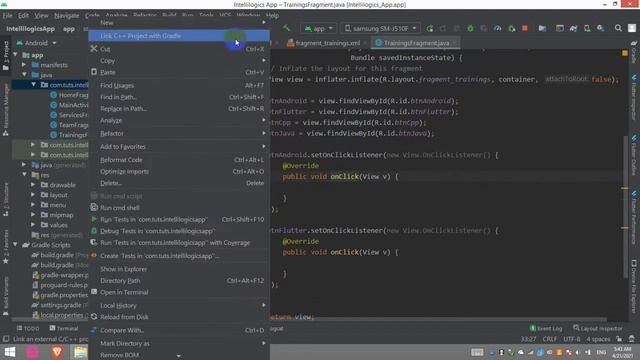Click the Reload from Disk refresh icon
The width and height of the screenshot is (640, 360).
(94, 317)
